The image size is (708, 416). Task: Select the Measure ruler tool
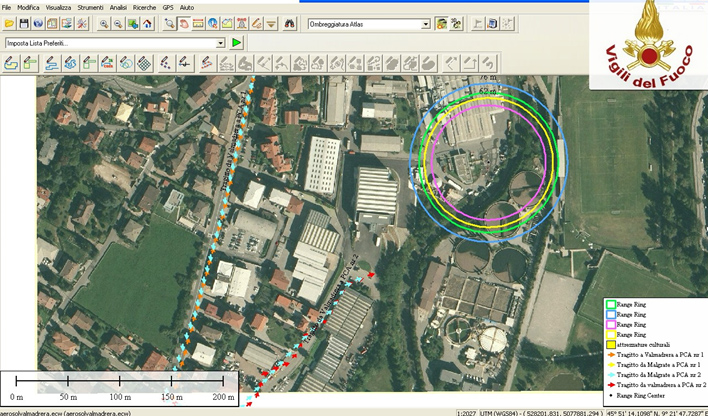(x=199, y=23)
